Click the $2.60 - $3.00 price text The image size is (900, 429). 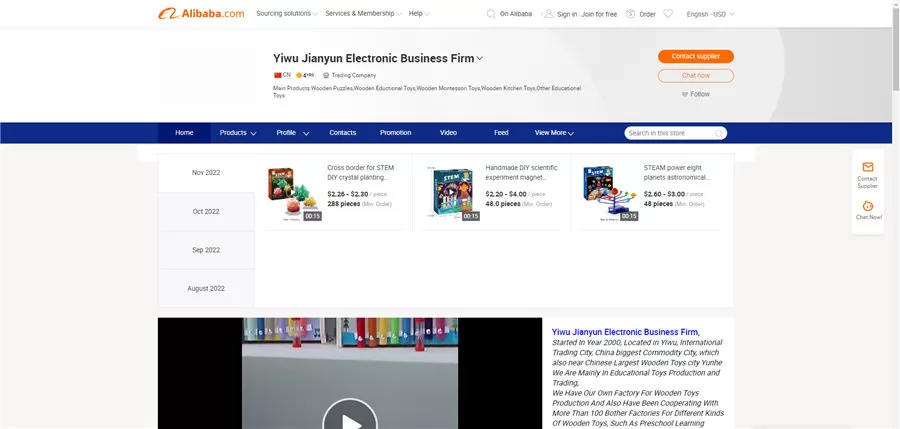click(664, 194)
